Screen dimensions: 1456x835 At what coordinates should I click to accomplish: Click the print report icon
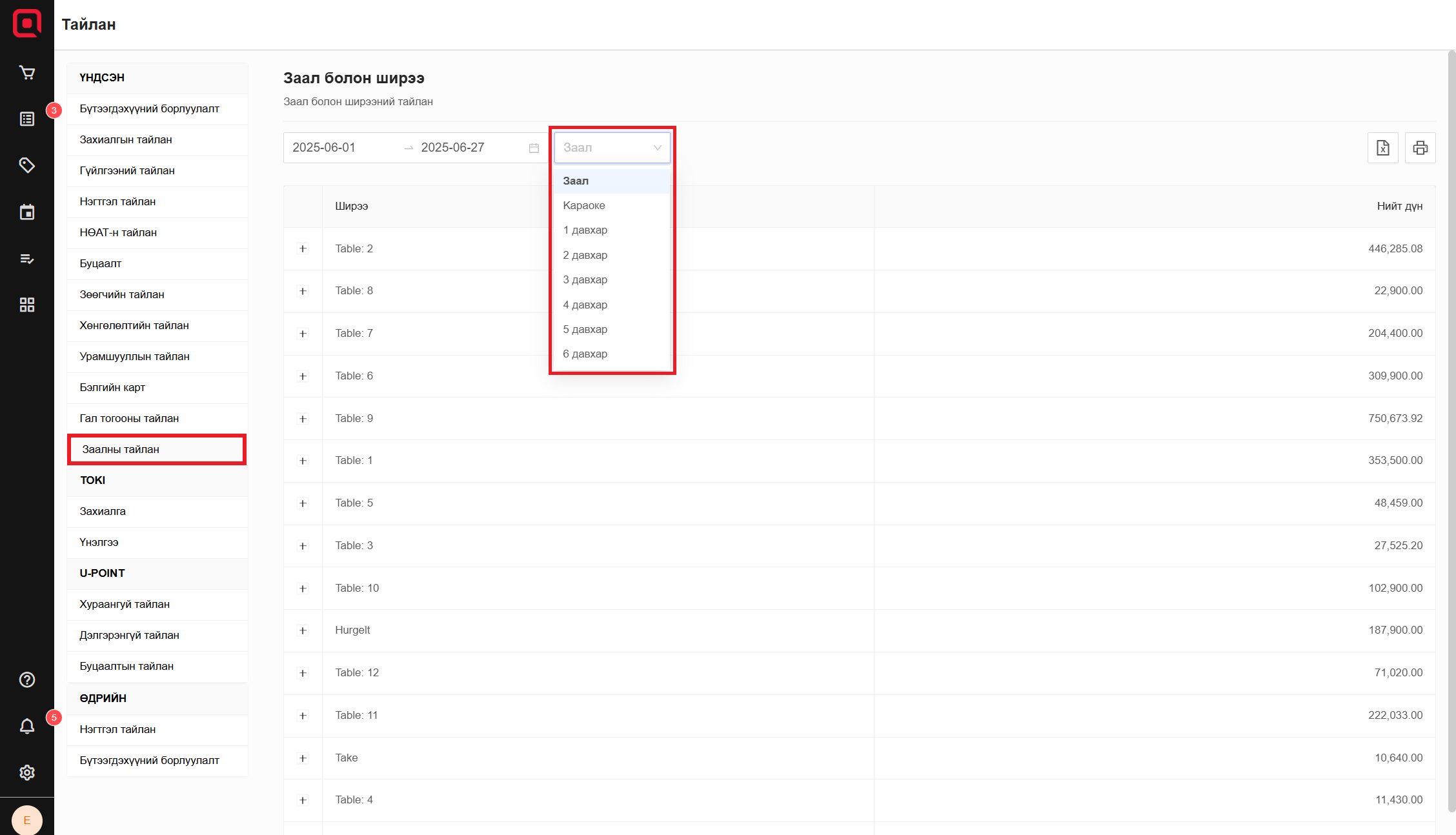click(x=1420, y=148)
